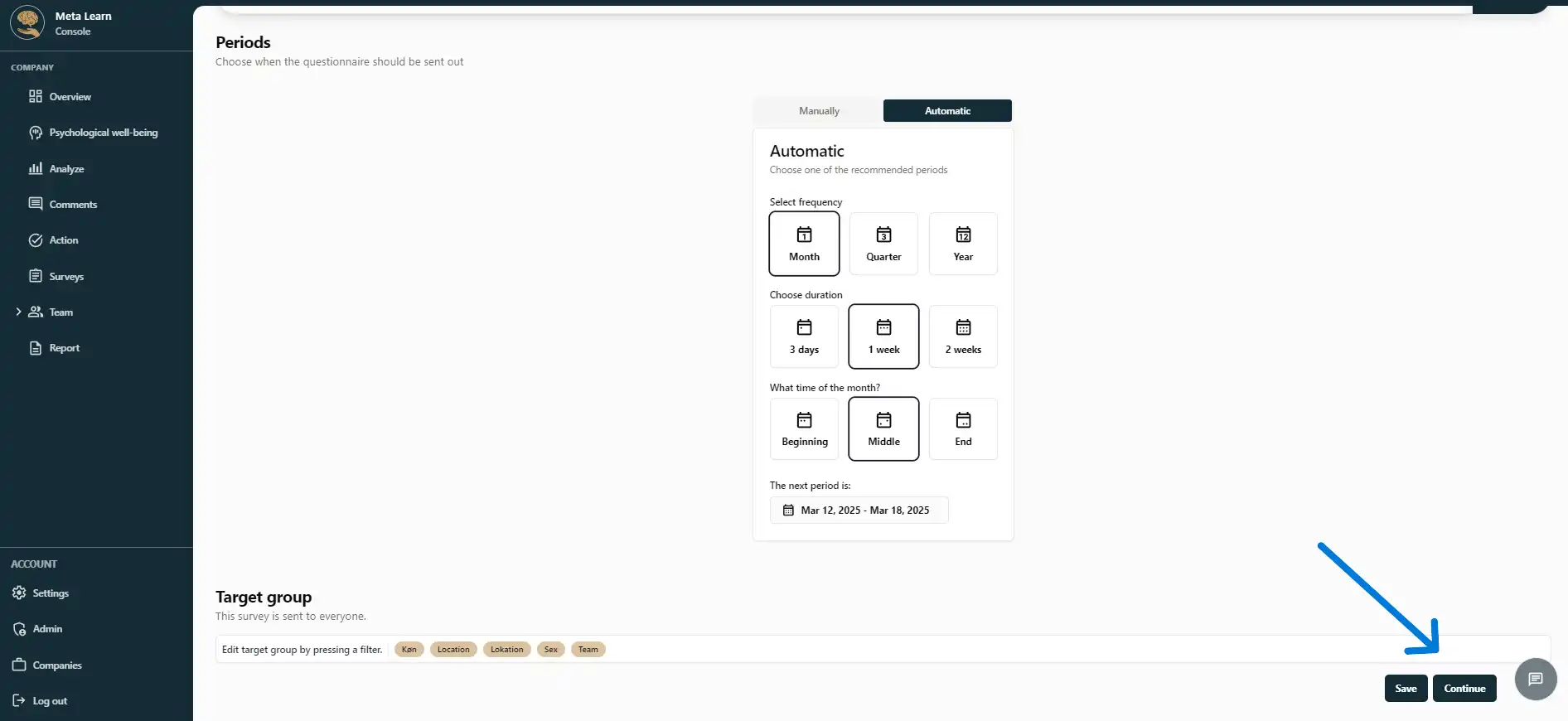The image size is (1568, 721).
Task: Choose 2 weeks duration
Action: click(x=963, y=336)
